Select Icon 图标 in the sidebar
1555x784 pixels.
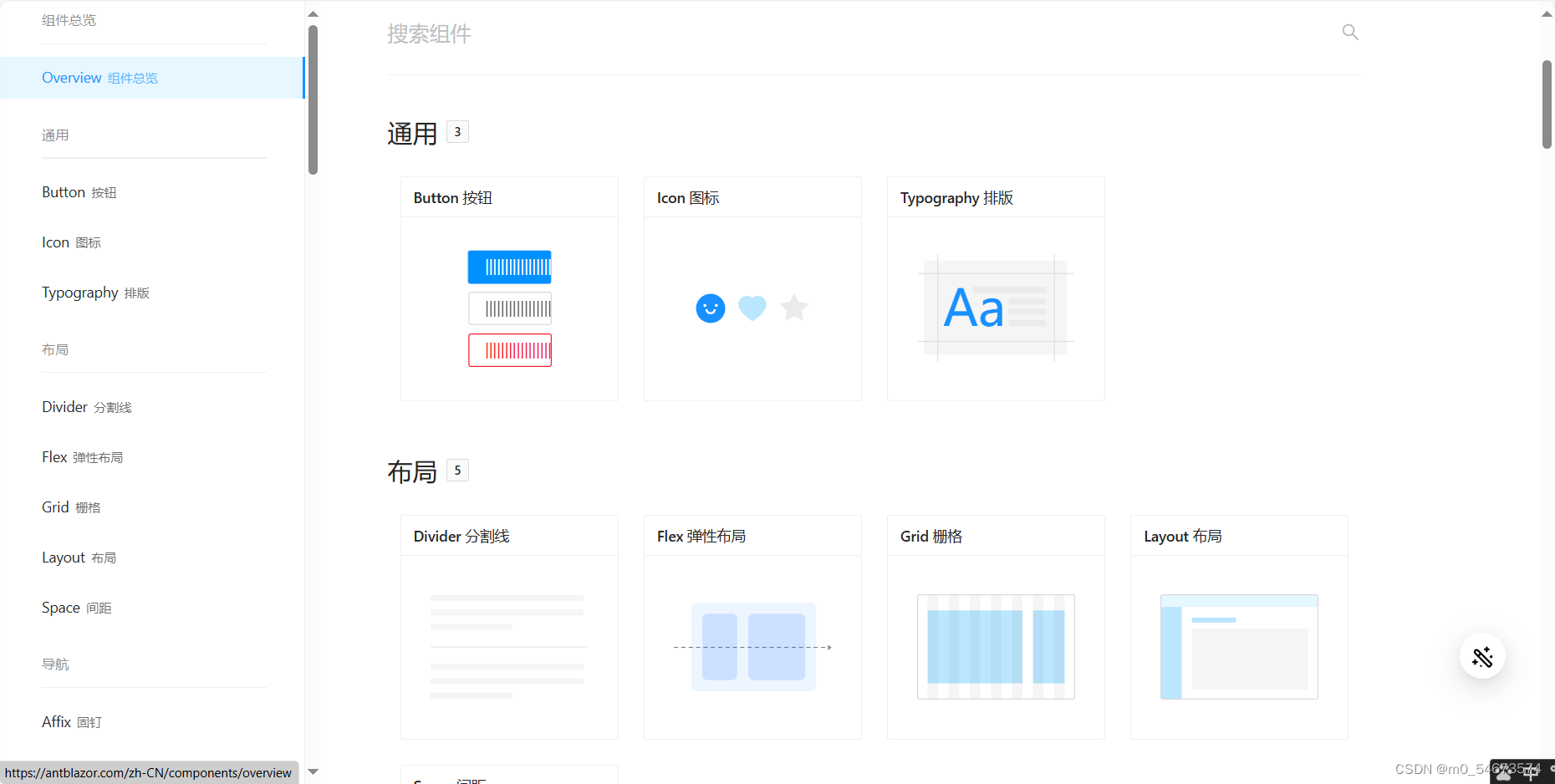71,242
